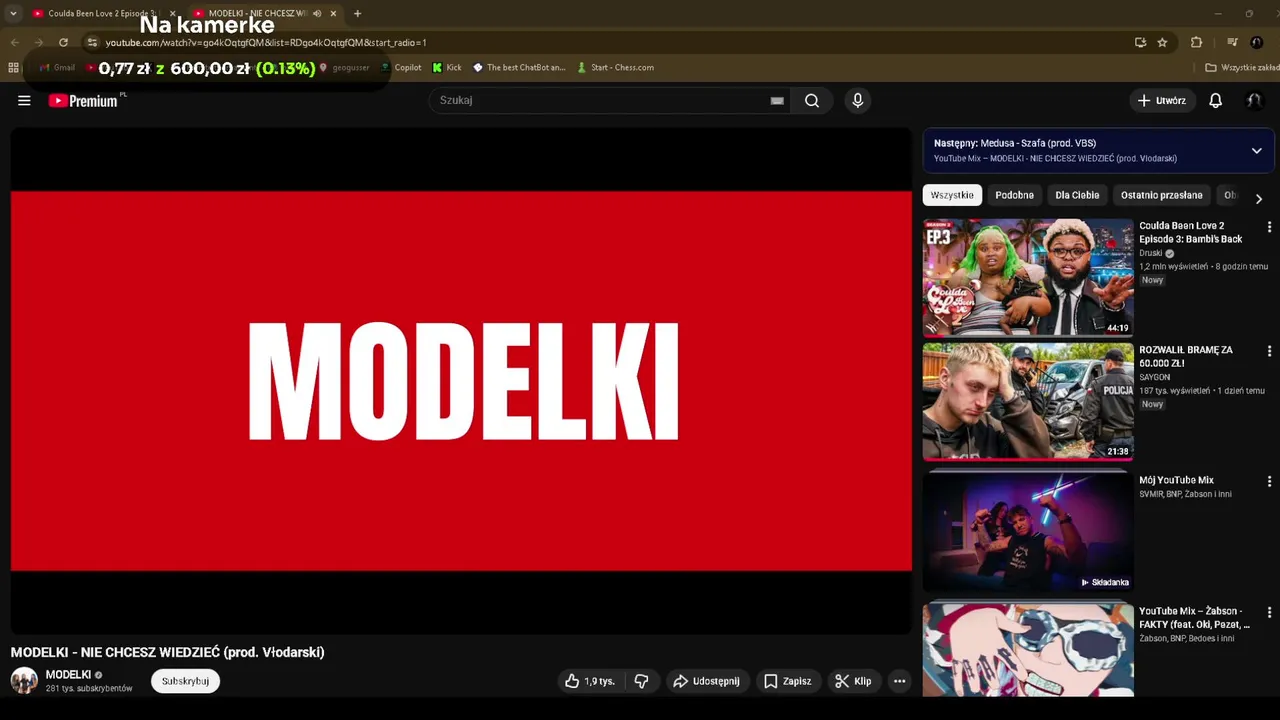Open the on-screen keyboard in search box

pos(777,100)
